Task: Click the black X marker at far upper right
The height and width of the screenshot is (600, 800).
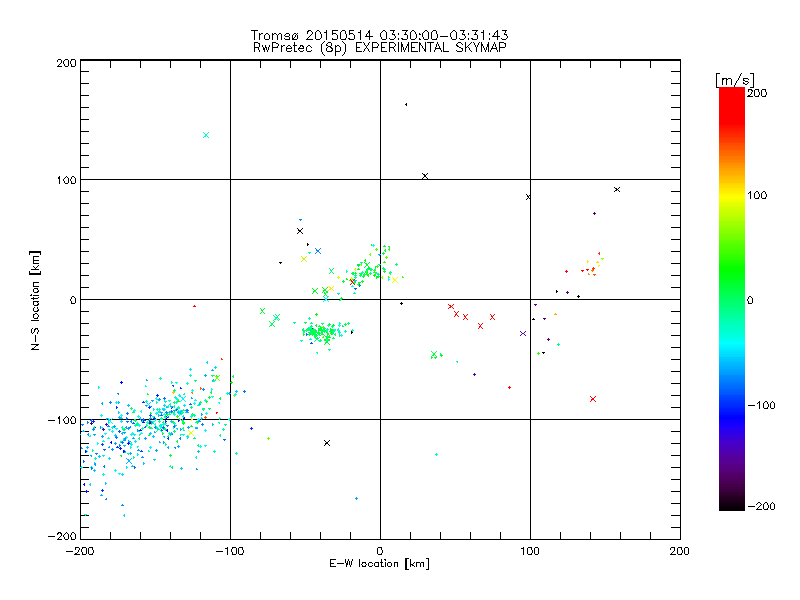Action: pos(617,189)
